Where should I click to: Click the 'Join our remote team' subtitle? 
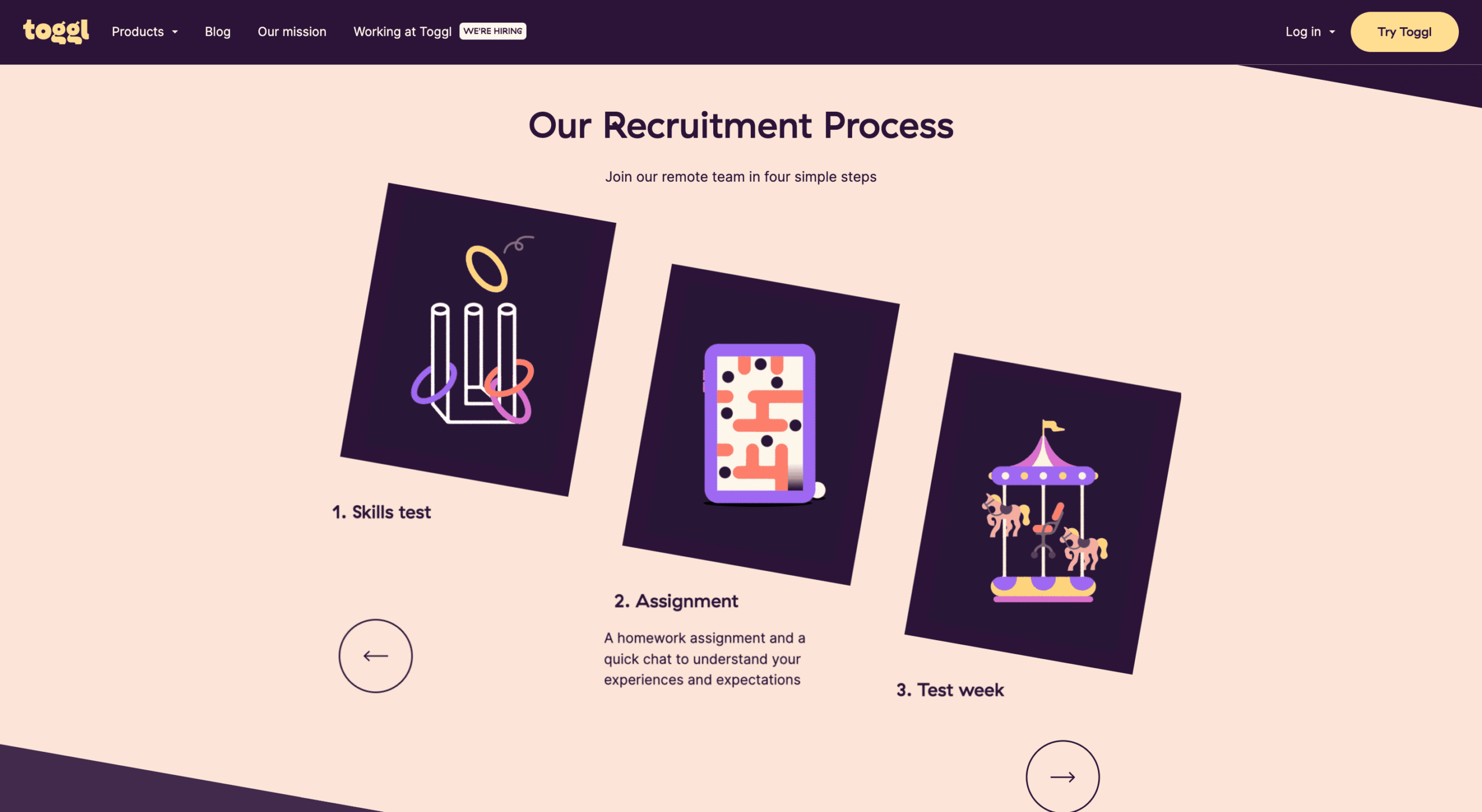pos(741,177)
